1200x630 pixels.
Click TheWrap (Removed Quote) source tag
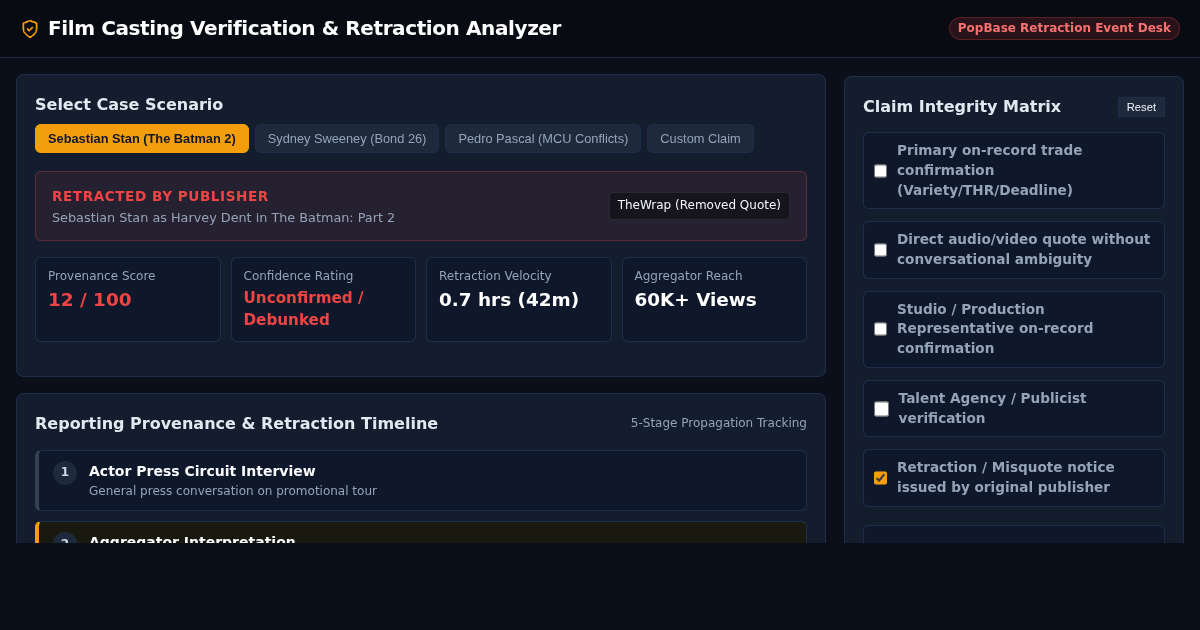(699, 205)
